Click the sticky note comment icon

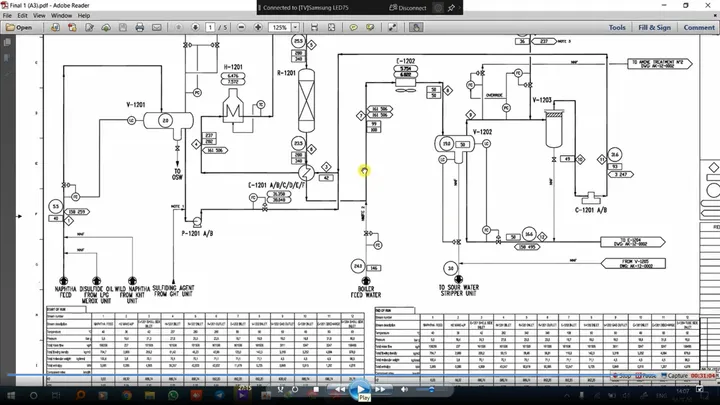[353, 28]
